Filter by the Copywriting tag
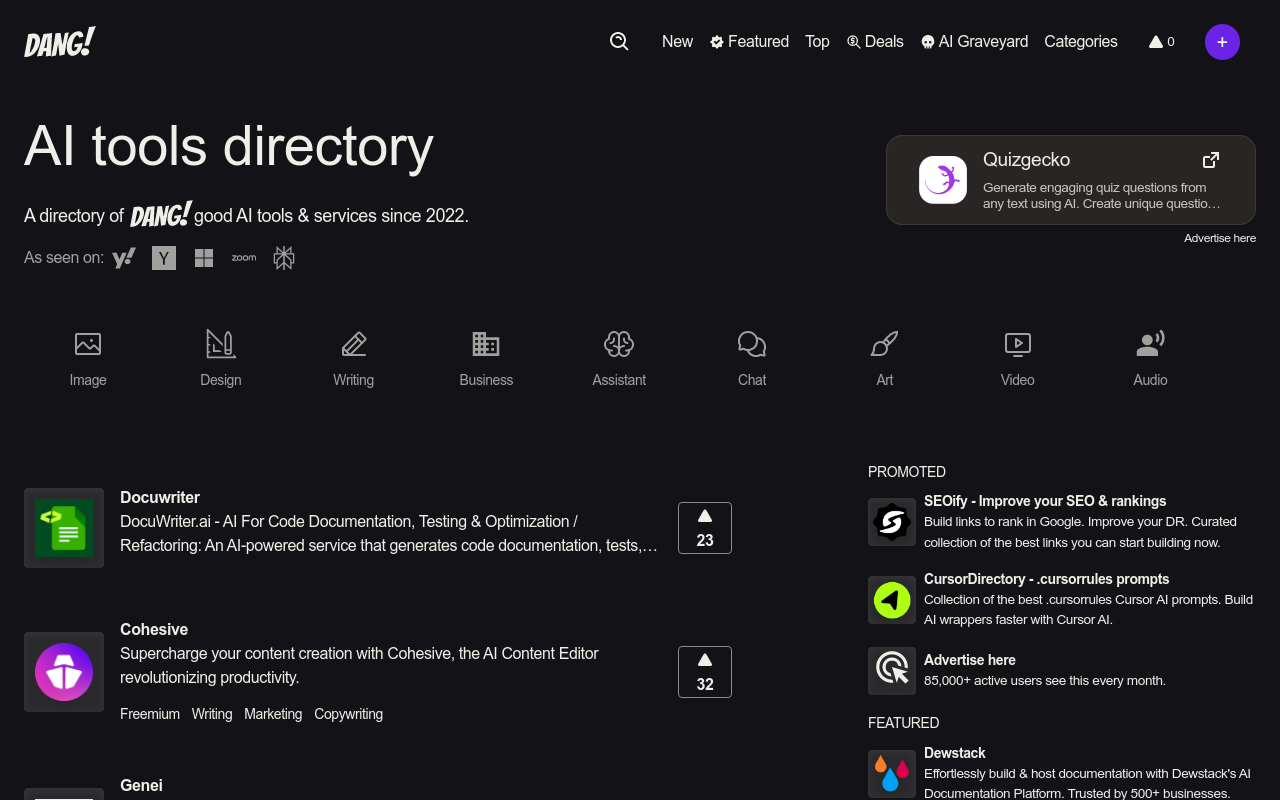 point(348,714)
